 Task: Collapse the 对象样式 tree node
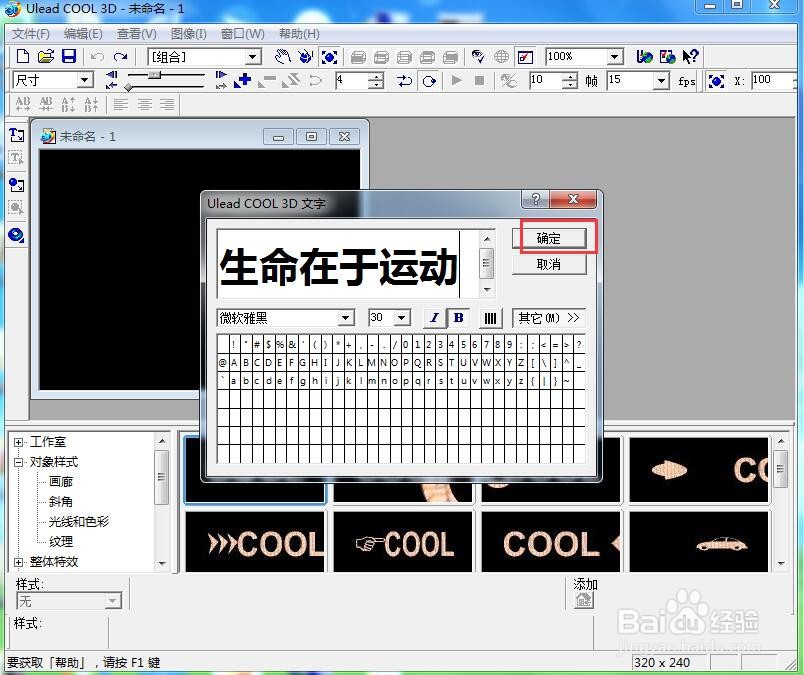click(18, 462)
